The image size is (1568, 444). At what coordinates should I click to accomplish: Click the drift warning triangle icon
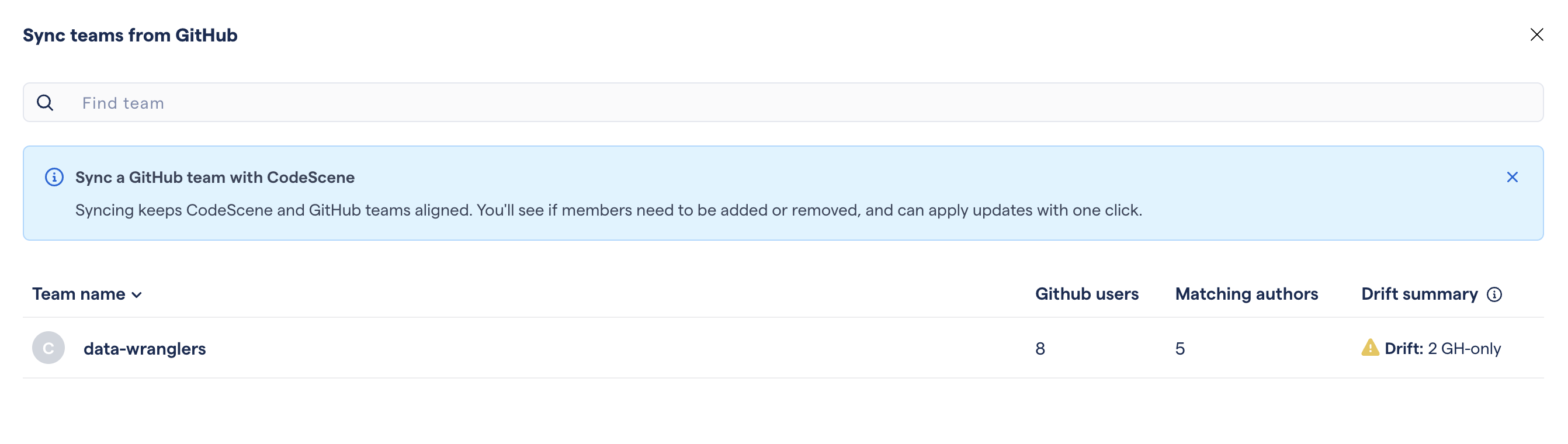[x=1369, y=348]
